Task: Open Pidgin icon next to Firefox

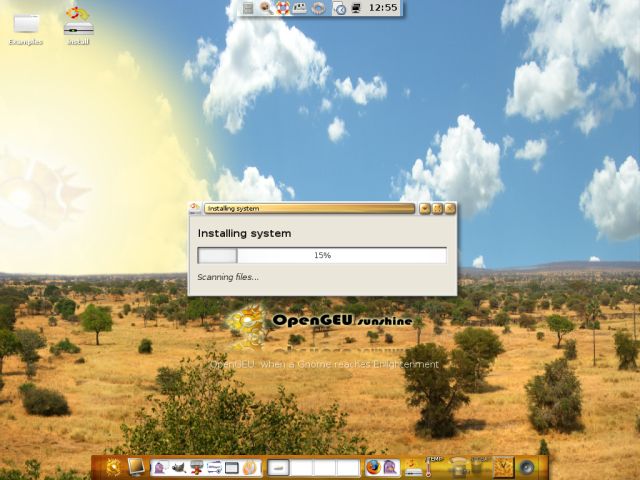Action: 391,467
